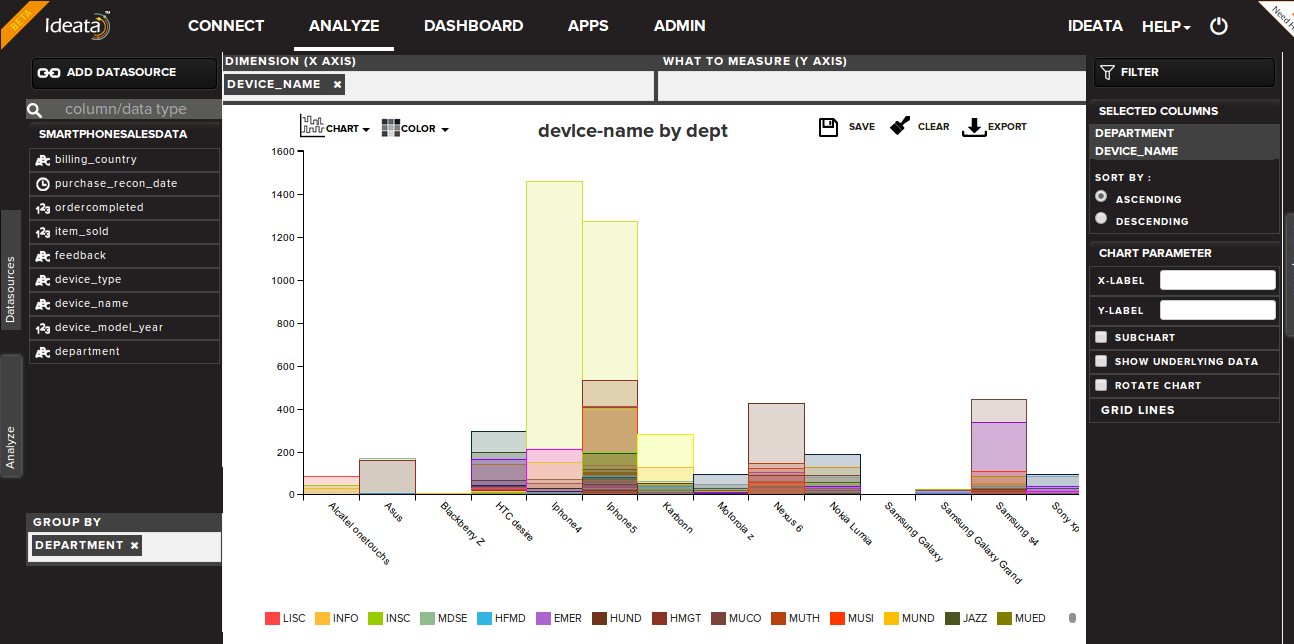Image resolution: width=1294 pixels, height=644 pixels.
Task: Click the What to Measure drop area
Action: 871,86
